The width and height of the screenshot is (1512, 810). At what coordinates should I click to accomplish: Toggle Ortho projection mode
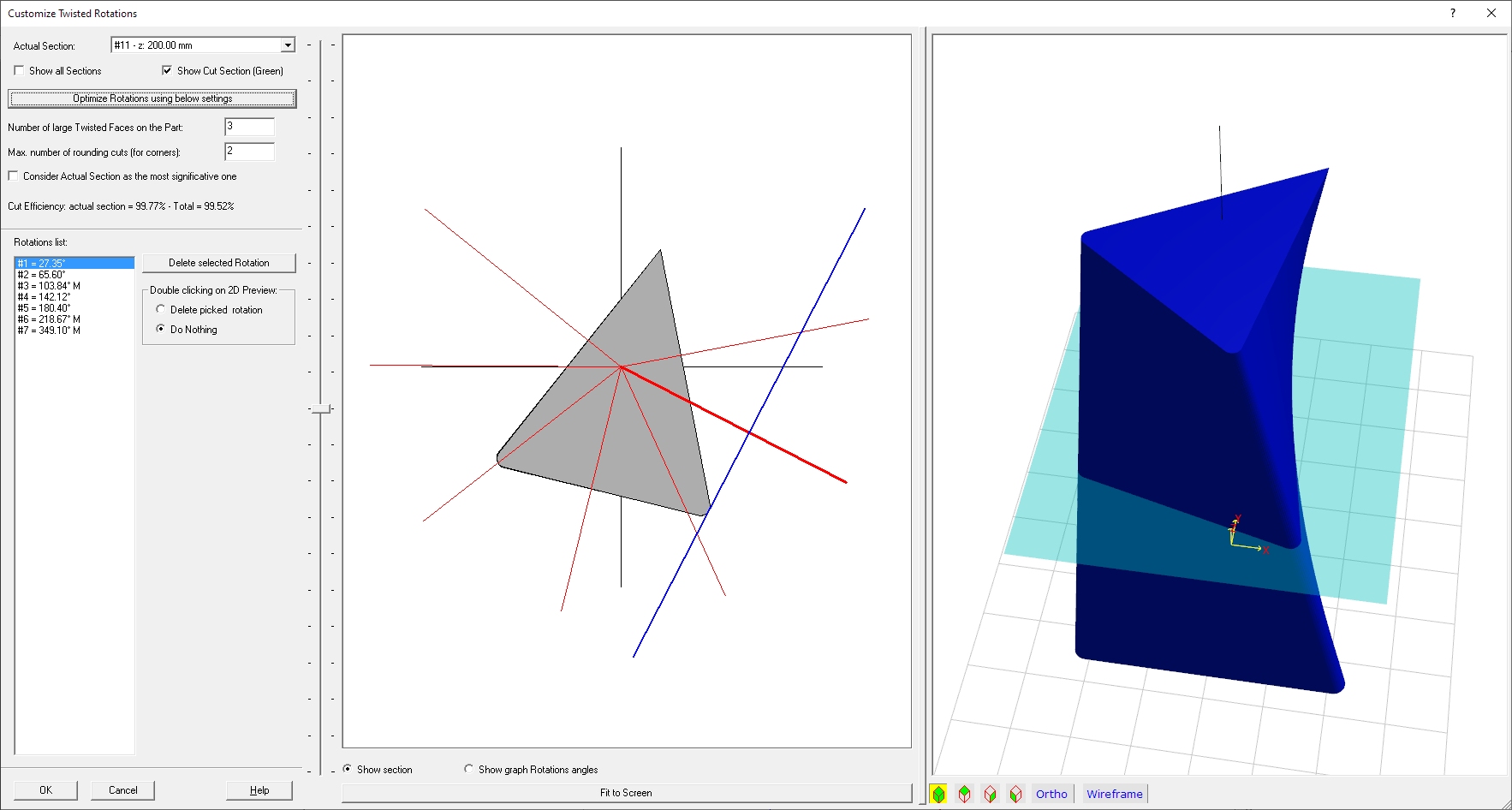pos(1051,794)
